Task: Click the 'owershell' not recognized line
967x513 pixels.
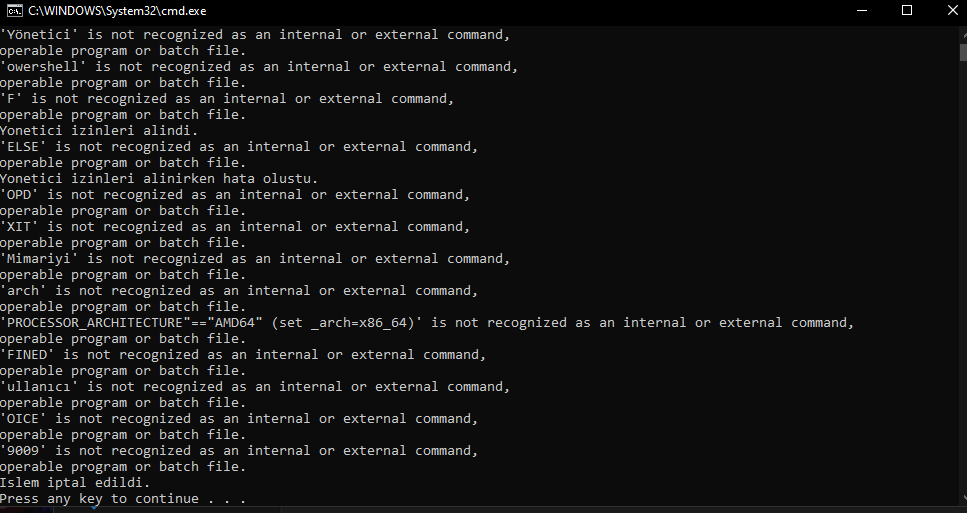Action: point(258,67)
